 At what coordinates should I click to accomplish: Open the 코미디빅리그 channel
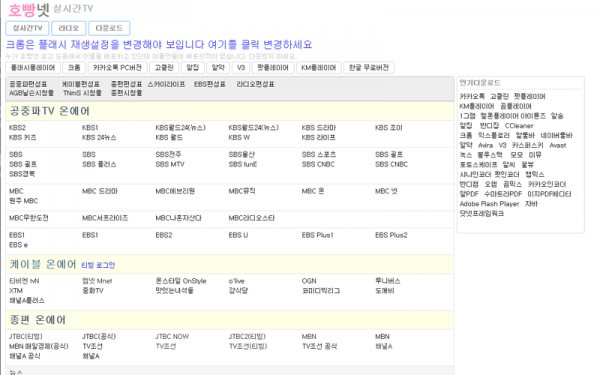click(x=321, y=290)
